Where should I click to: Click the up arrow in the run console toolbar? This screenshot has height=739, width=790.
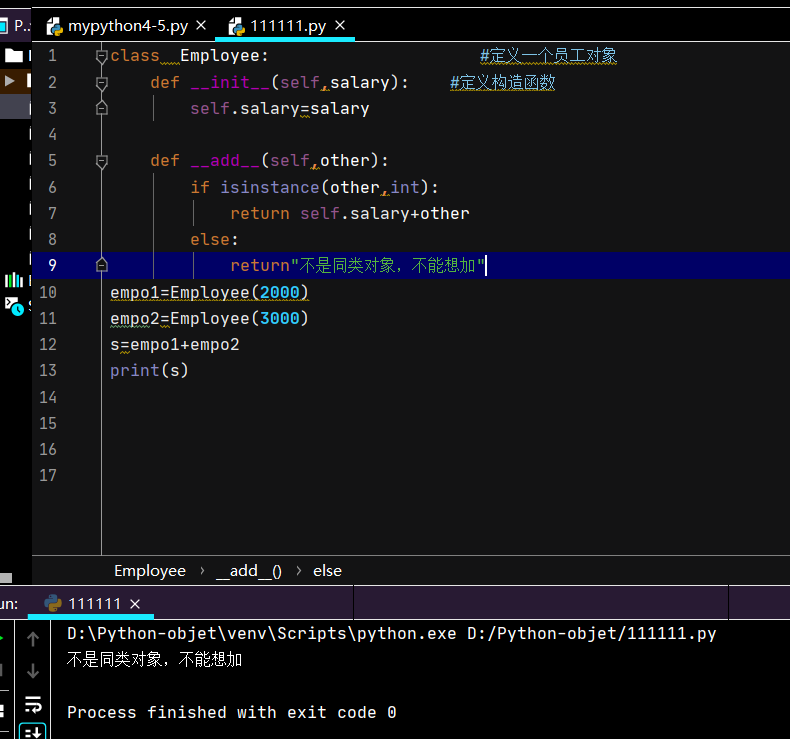(x=33, y=639)
